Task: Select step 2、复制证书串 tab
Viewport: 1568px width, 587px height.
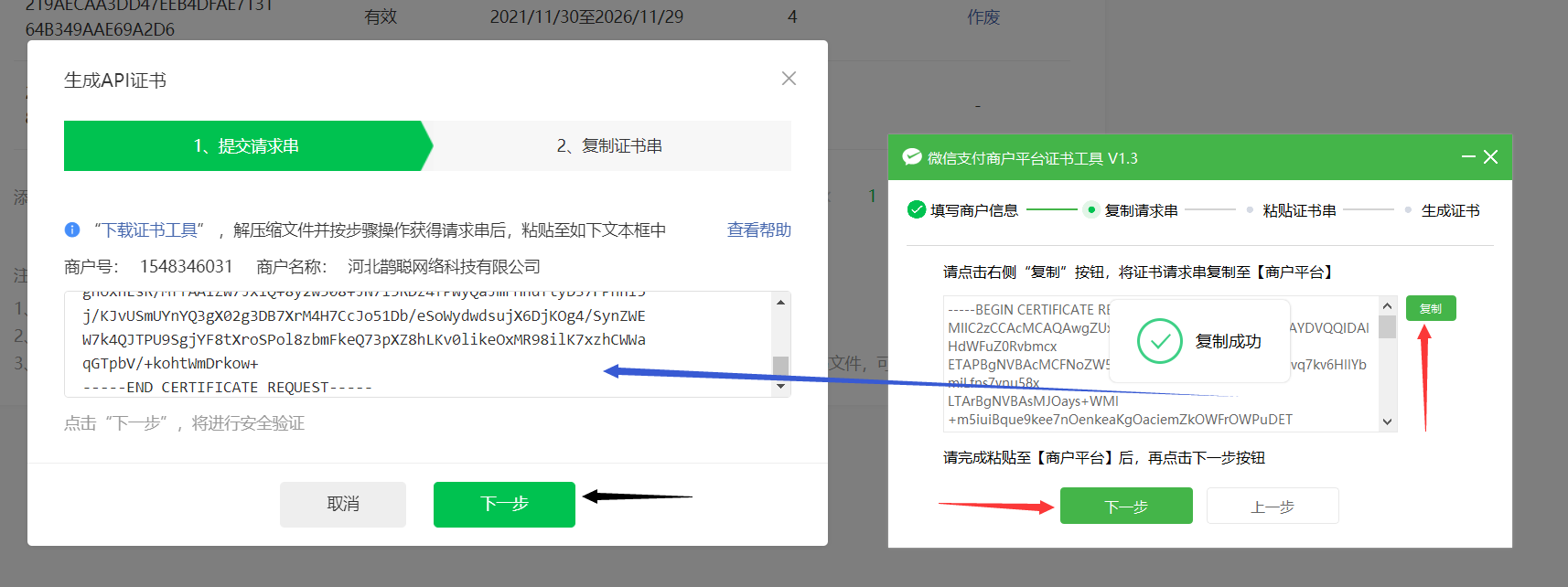Action: (610, 145)
